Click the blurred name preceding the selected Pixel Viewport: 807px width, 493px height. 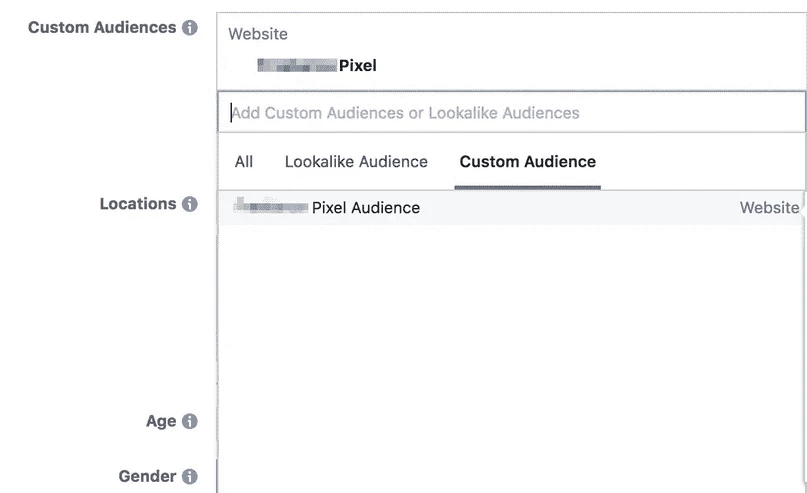point(297,65)
